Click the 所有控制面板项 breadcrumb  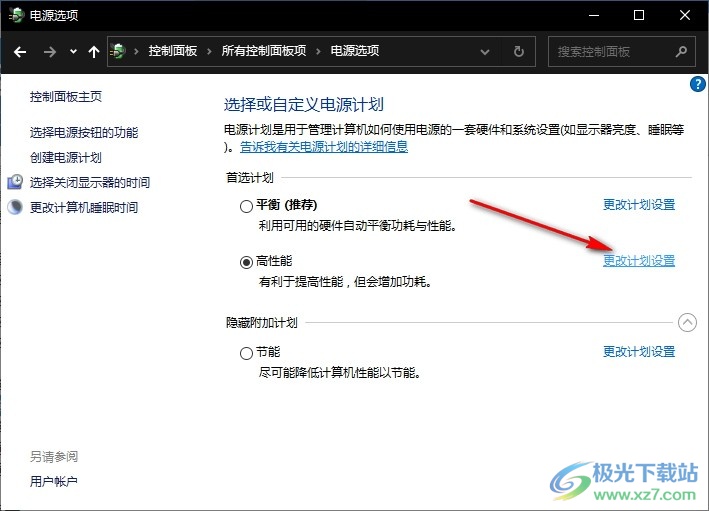264,51
